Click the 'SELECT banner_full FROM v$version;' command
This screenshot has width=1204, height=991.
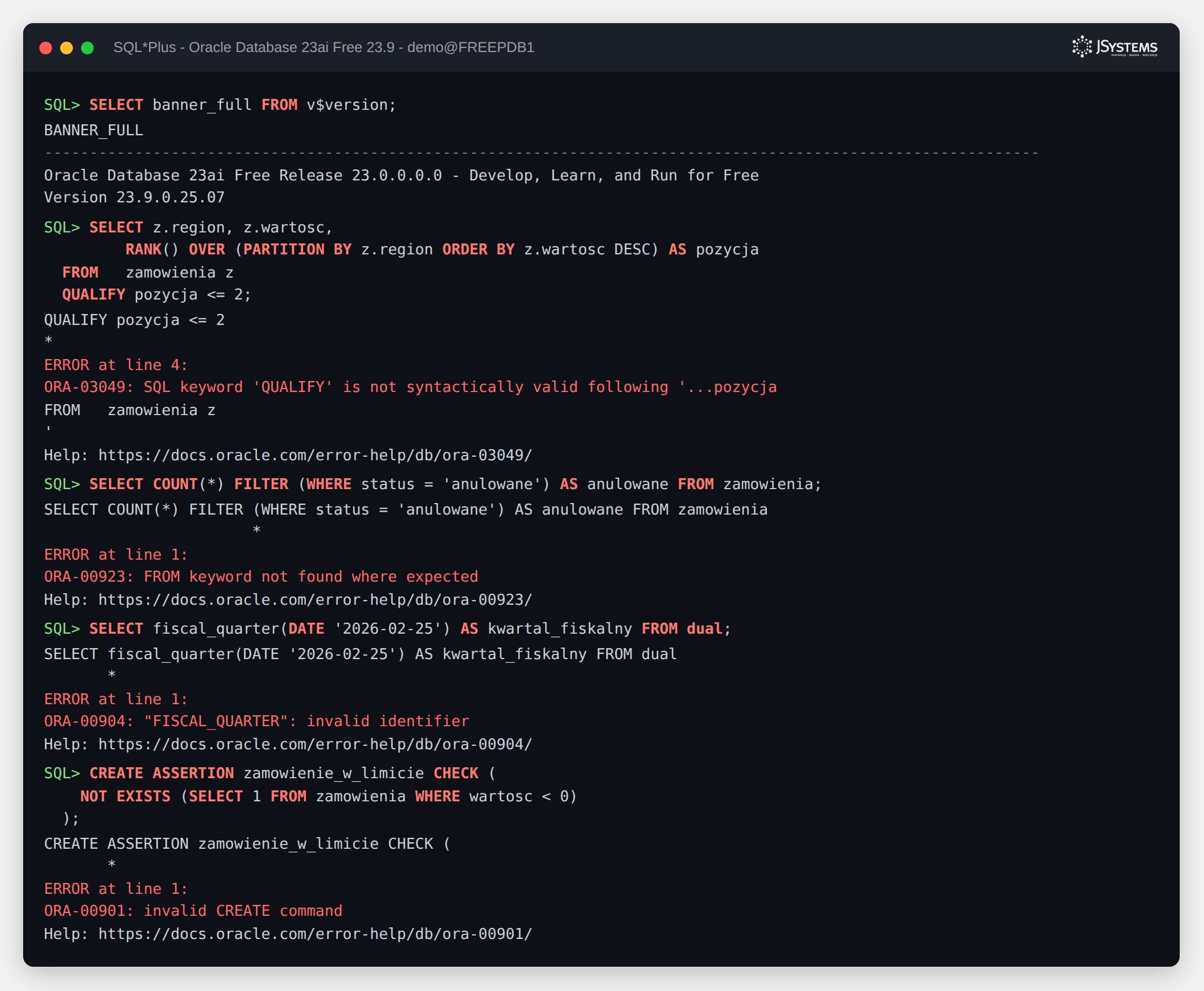point(242,105)
